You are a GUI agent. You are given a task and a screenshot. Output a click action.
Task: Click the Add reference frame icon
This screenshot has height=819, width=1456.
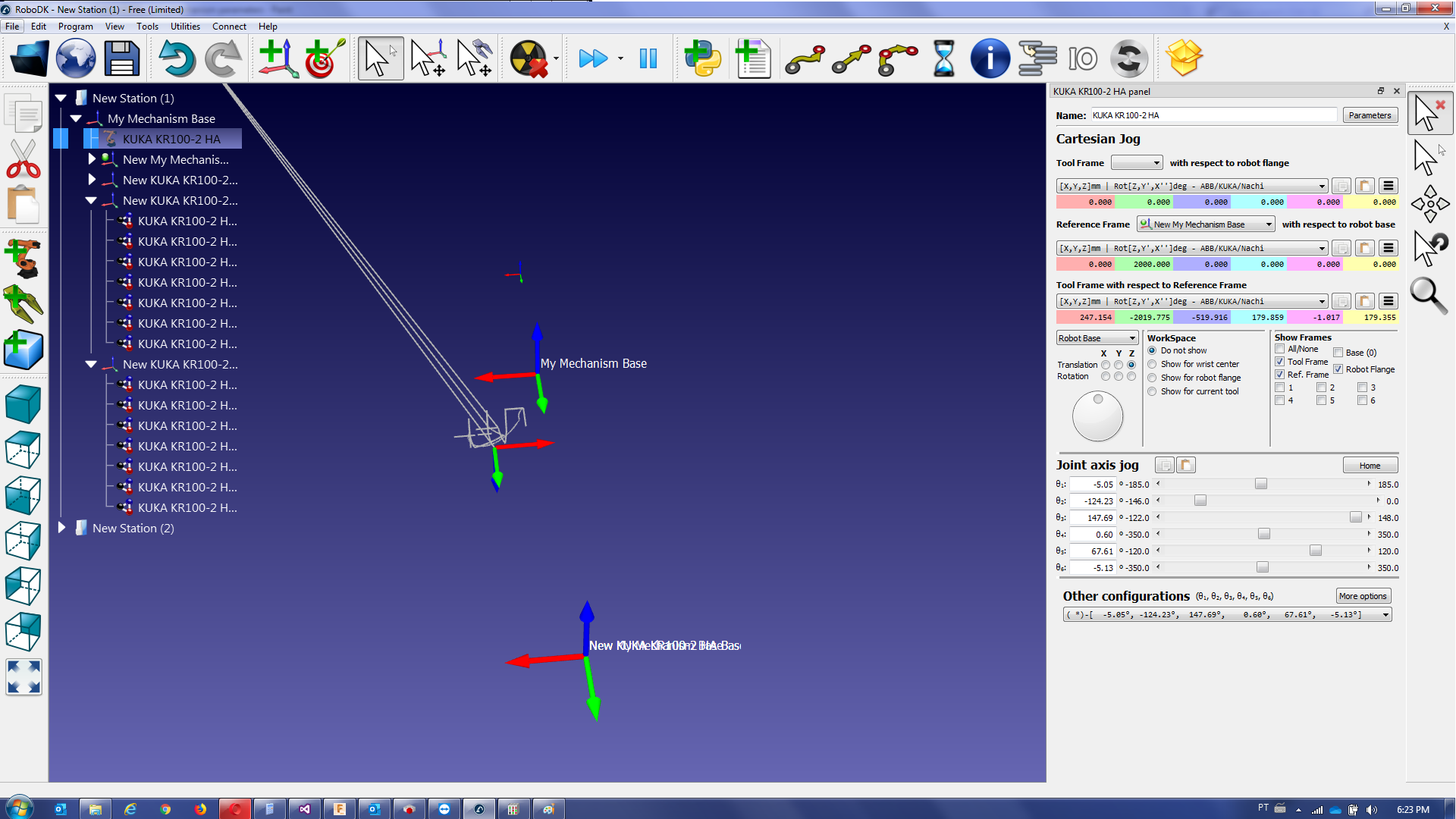coord(278,58)
